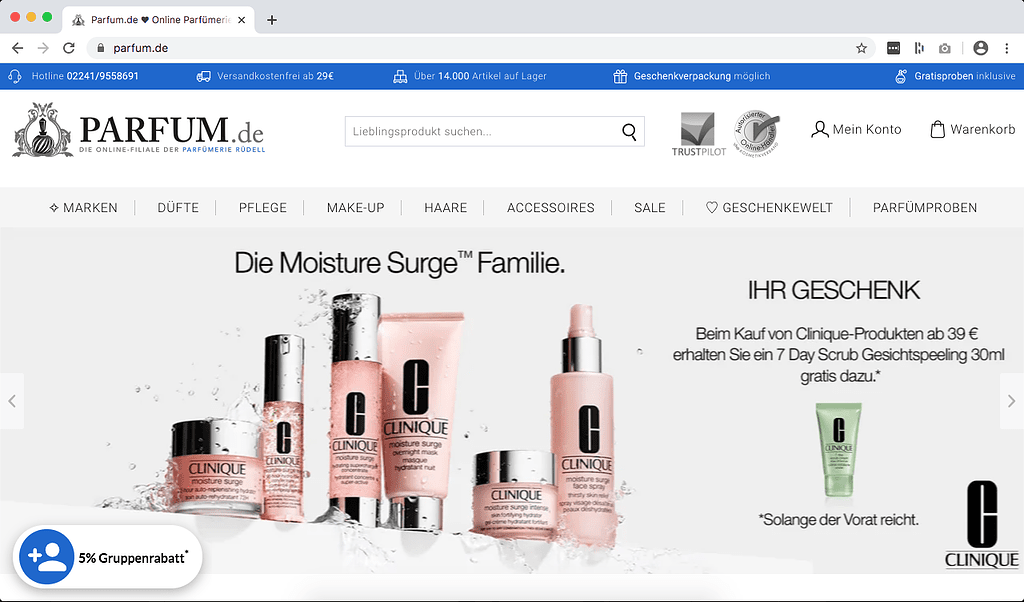1024x602 pixels.
Task: Bookmark this page with the star icon
Action: (861, 48)
